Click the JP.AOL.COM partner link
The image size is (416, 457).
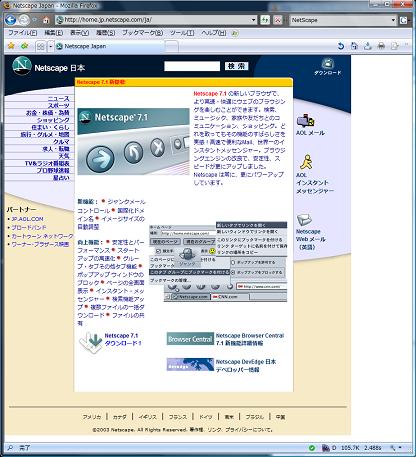click(x=27, y=219)
